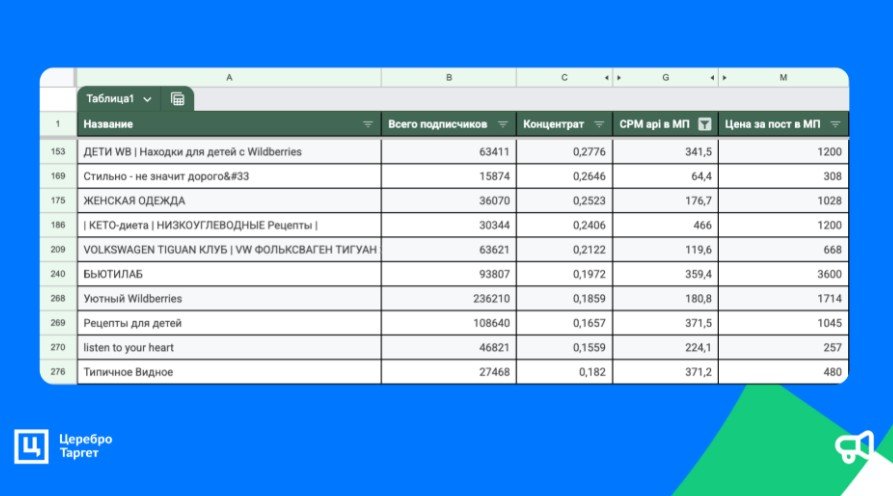The image size is (893, 496).
Task: Click the Название header cell
Action: 229,124
